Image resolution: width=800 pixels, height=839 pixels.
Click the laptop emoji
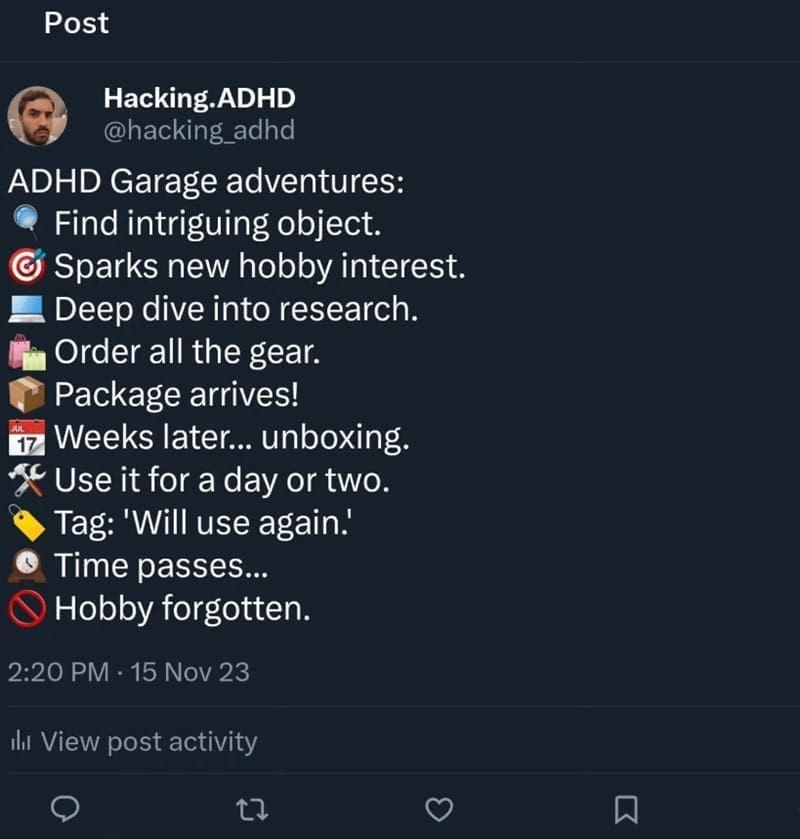tap(27, 309)
